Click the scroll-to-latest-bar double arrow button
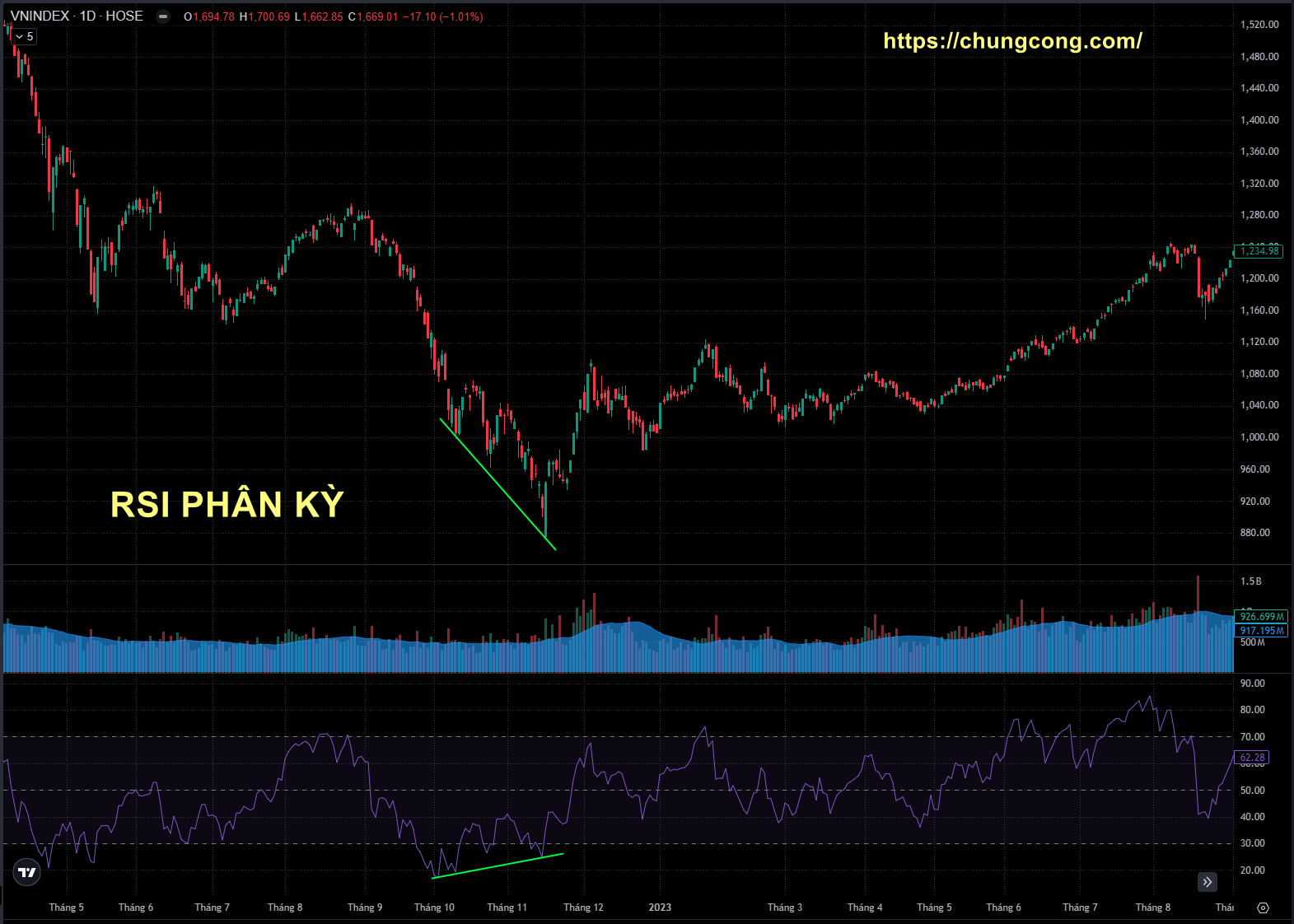Screen dimensions: 1294x924 1207,882
